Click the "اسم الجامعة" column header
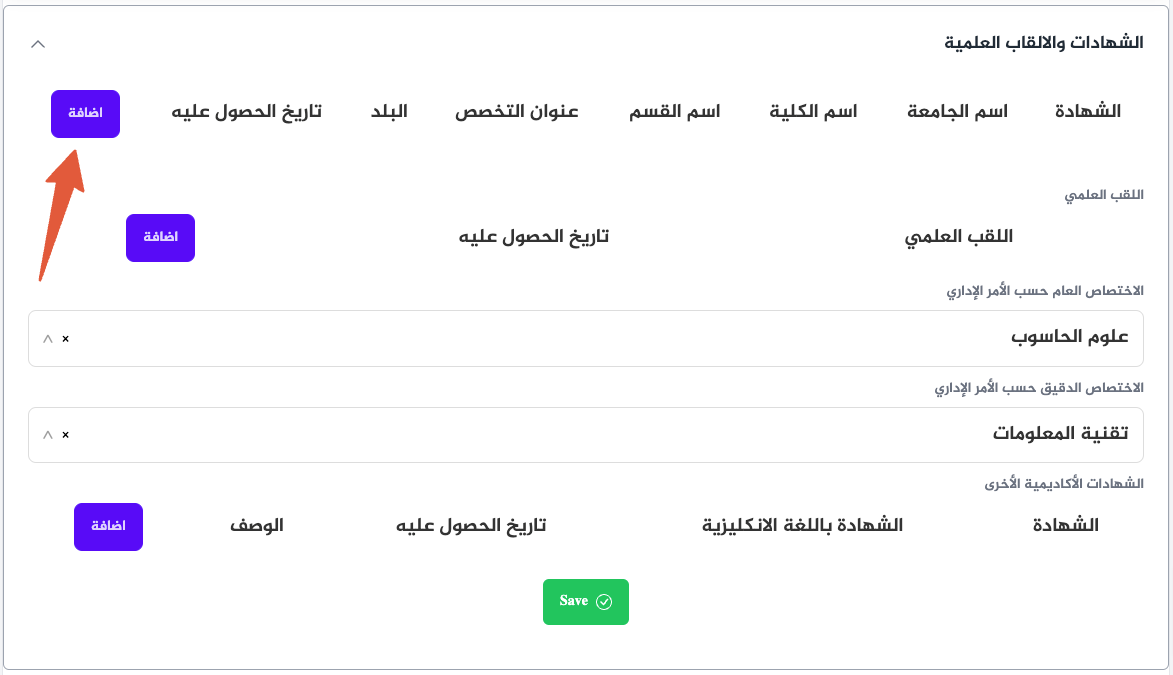This screenshot has width=1173, height=675. coord(956,111)
